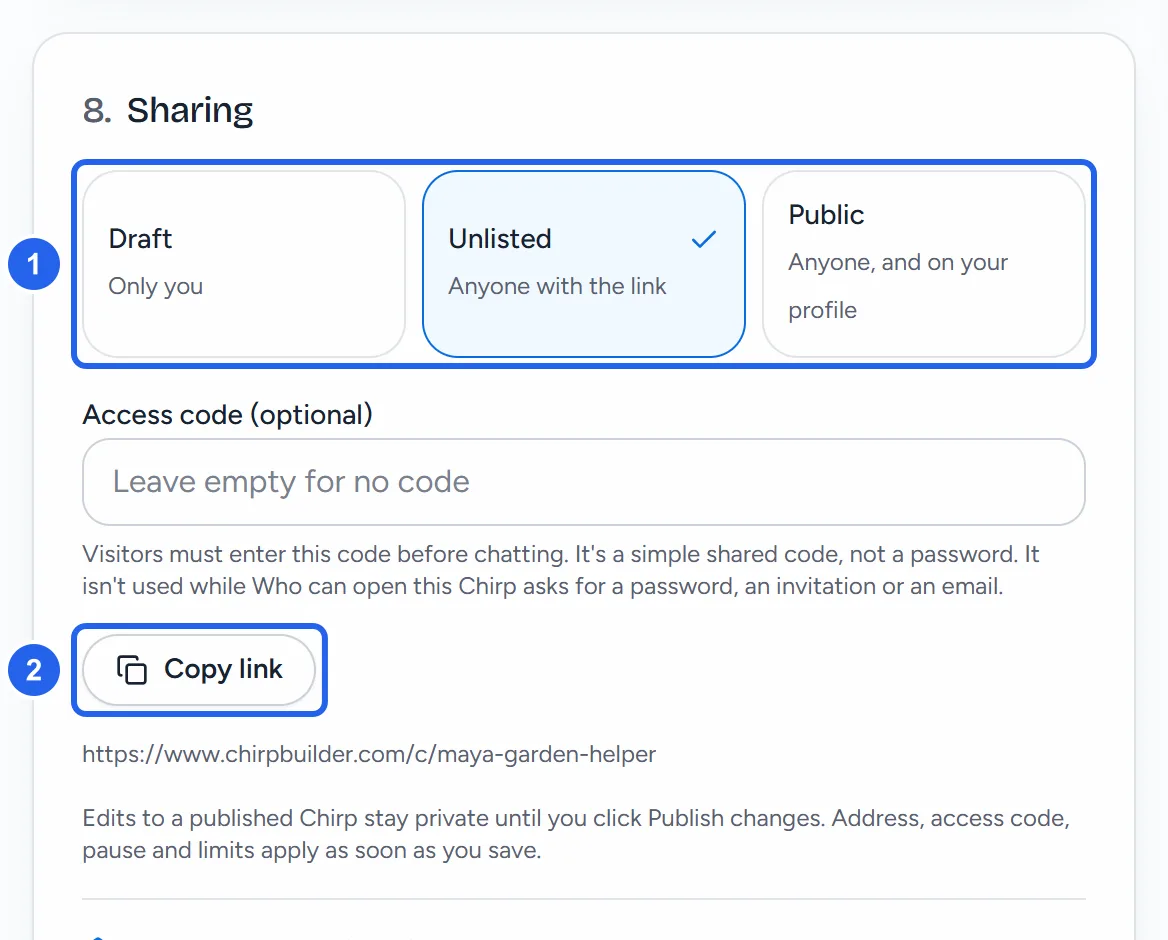Click the 'Anyone with the link' description

557,287
